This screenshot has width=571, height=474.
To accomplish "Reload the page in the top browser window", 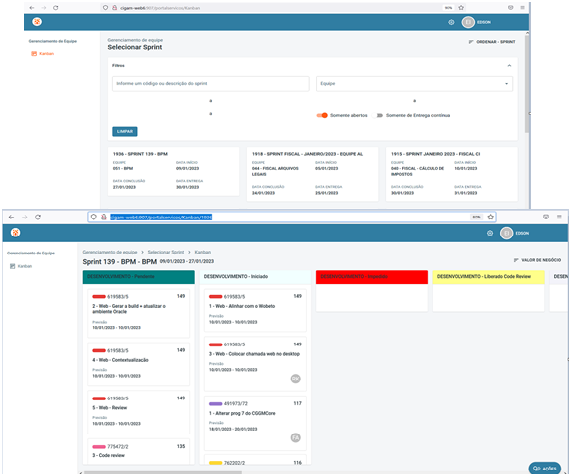I will pos(55,8).
